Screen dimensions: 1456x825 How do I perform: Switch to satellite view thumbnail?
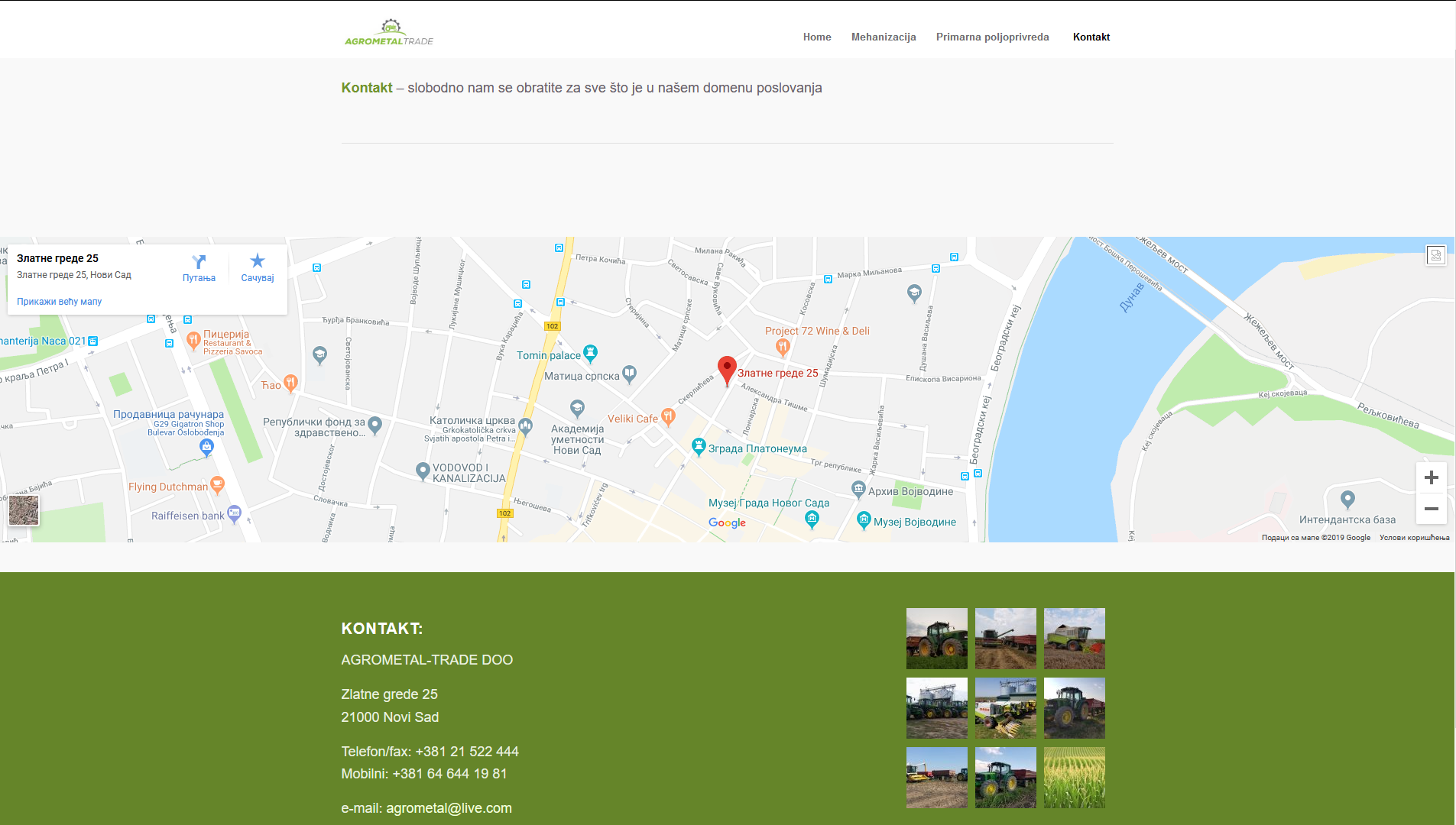24,510
